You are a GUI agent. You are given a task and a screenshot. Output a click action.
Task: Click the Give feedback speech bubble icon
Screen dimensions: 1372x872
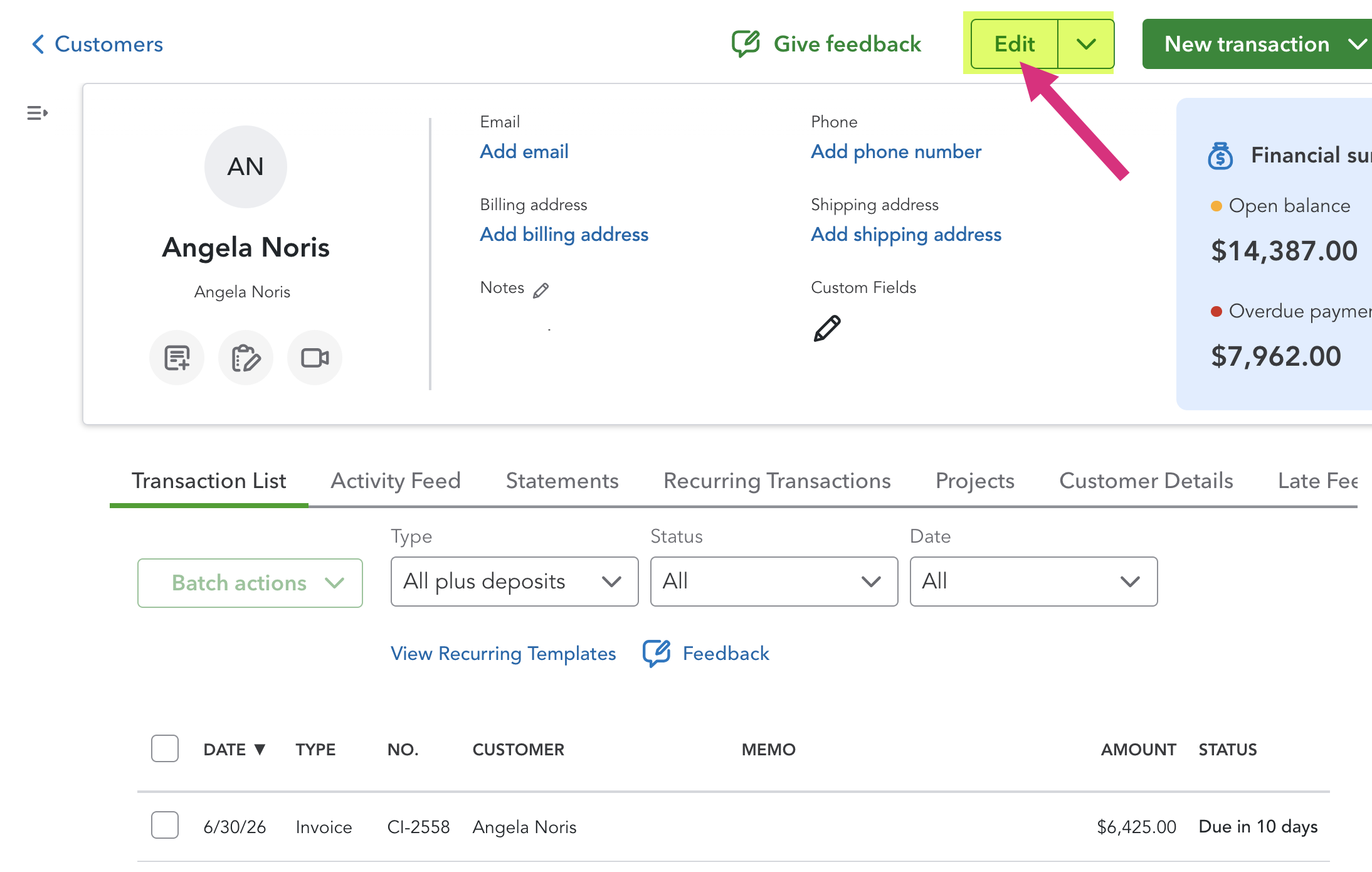coord(746,44)
